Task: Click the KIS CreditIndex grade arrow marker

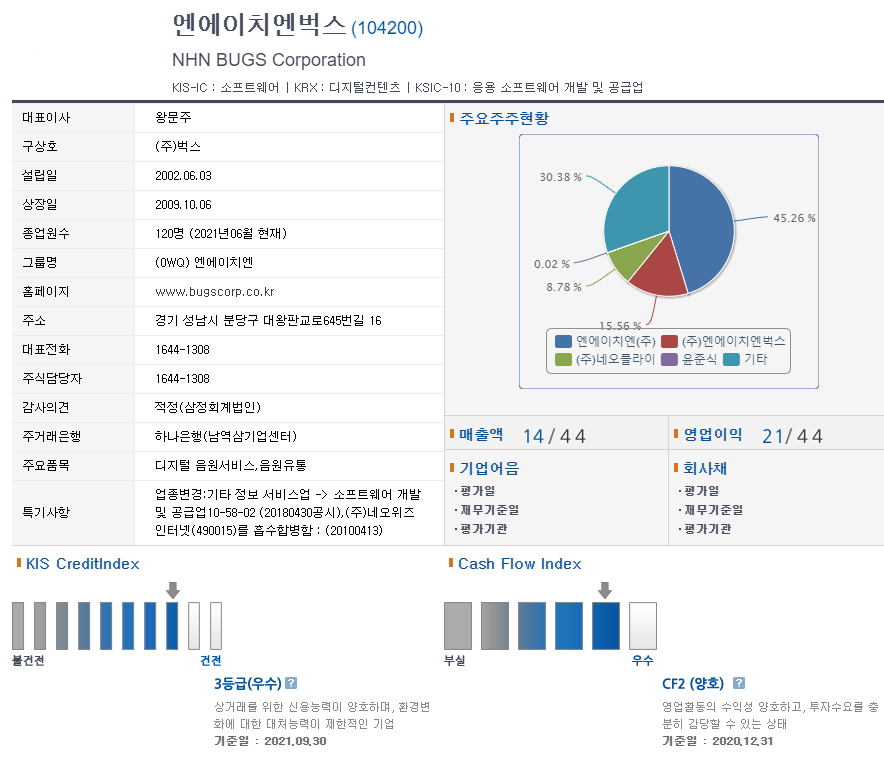Action: (x=173, y=590)
